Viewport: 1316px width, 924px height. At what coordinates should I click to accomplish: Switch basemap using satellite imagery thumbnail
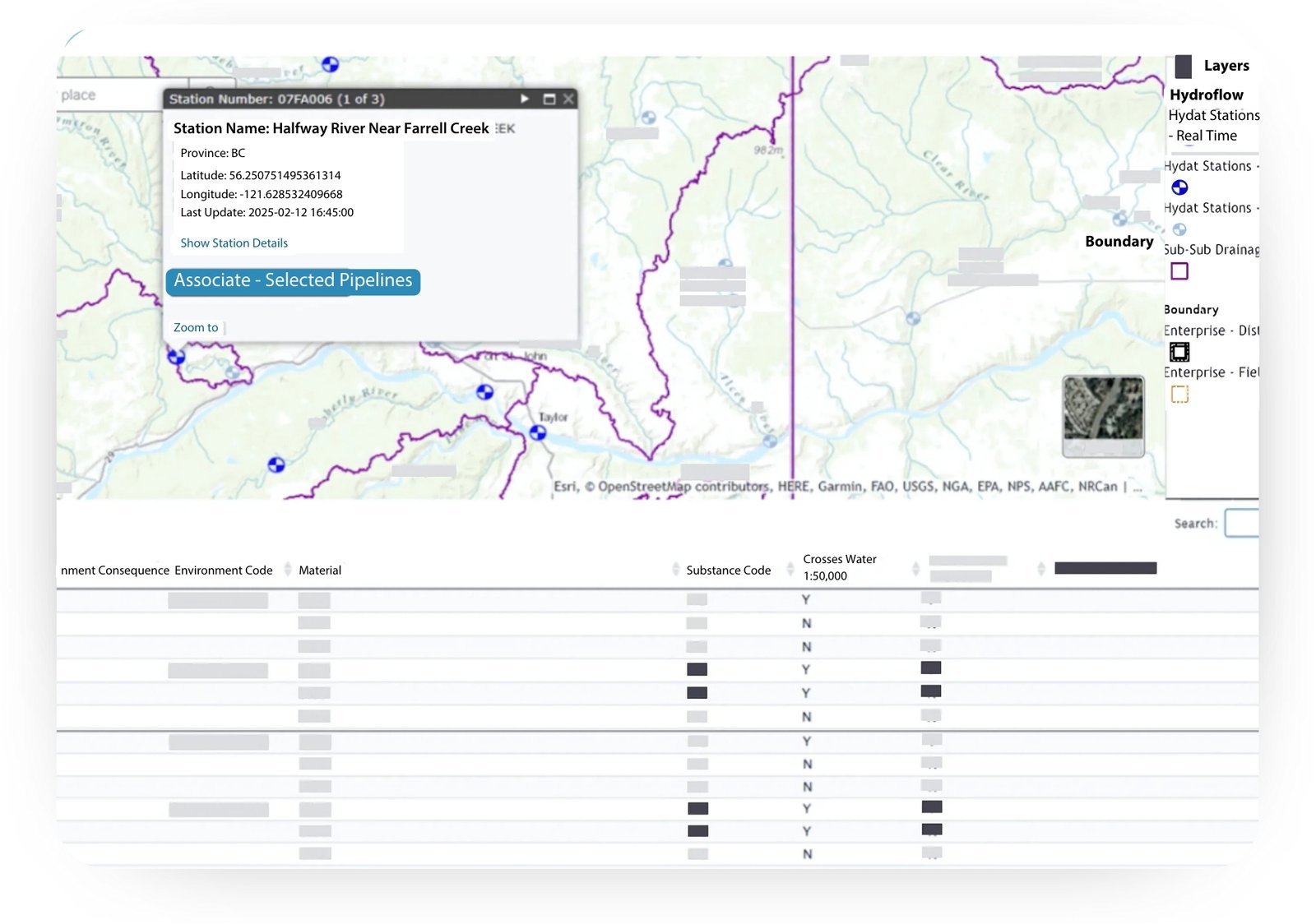click(x=1103, y=416)
